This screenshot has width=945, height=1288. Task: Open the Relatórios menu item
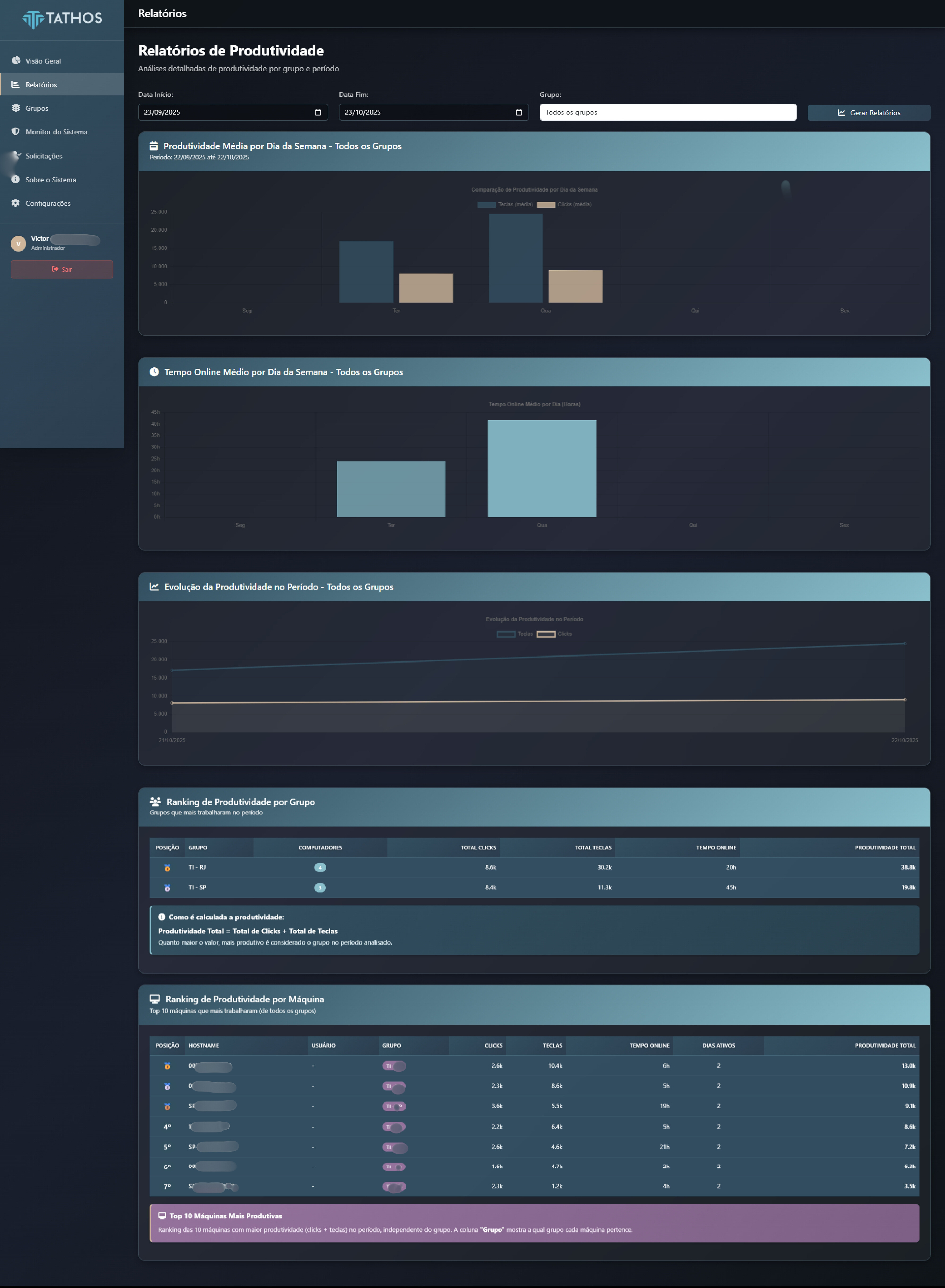41,85
